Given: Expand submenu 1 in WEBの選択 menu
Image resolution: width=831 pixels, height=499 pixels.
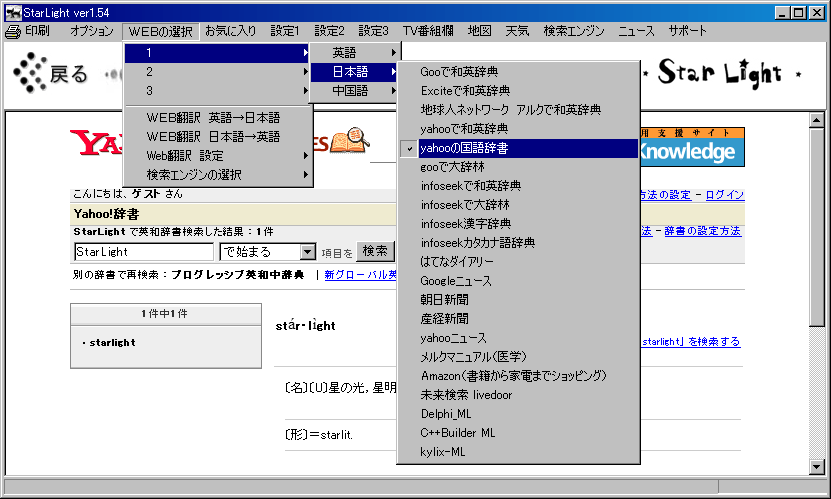Looking at the screenshot, I should 217,53.
